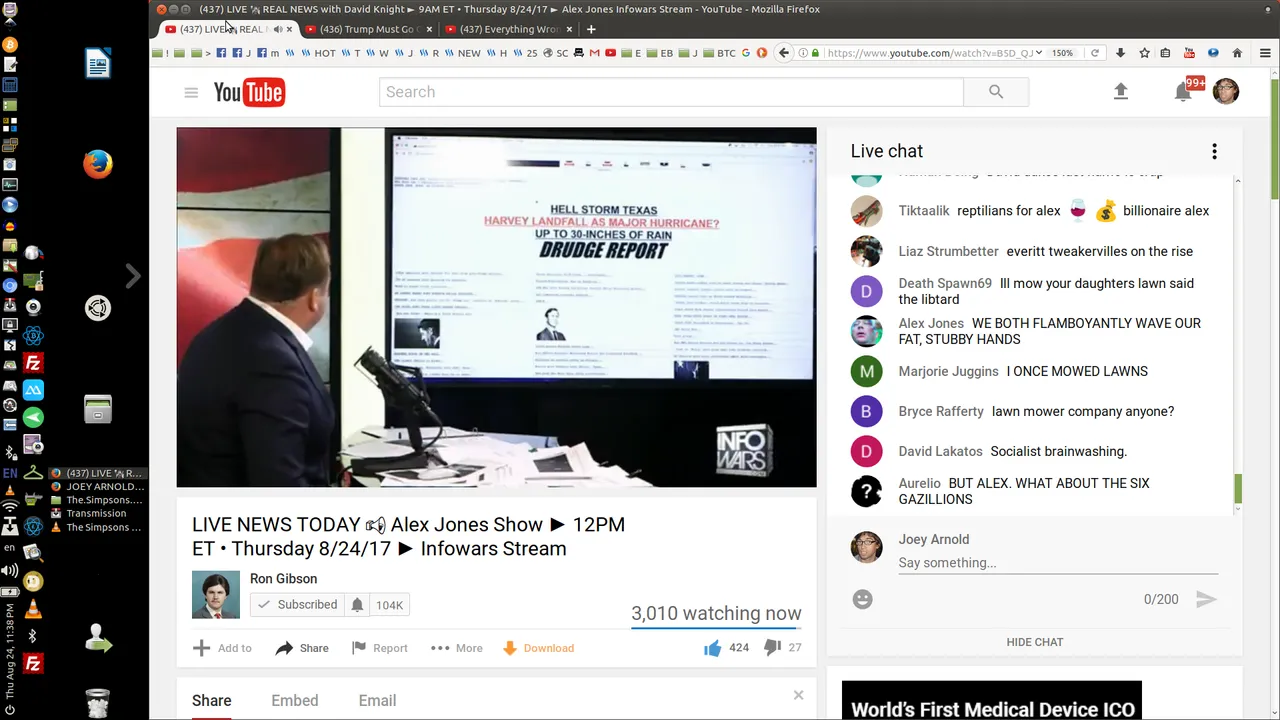Screen dimensions: 1280x720
Task: Switch to the Email tab
Action: 377,701
